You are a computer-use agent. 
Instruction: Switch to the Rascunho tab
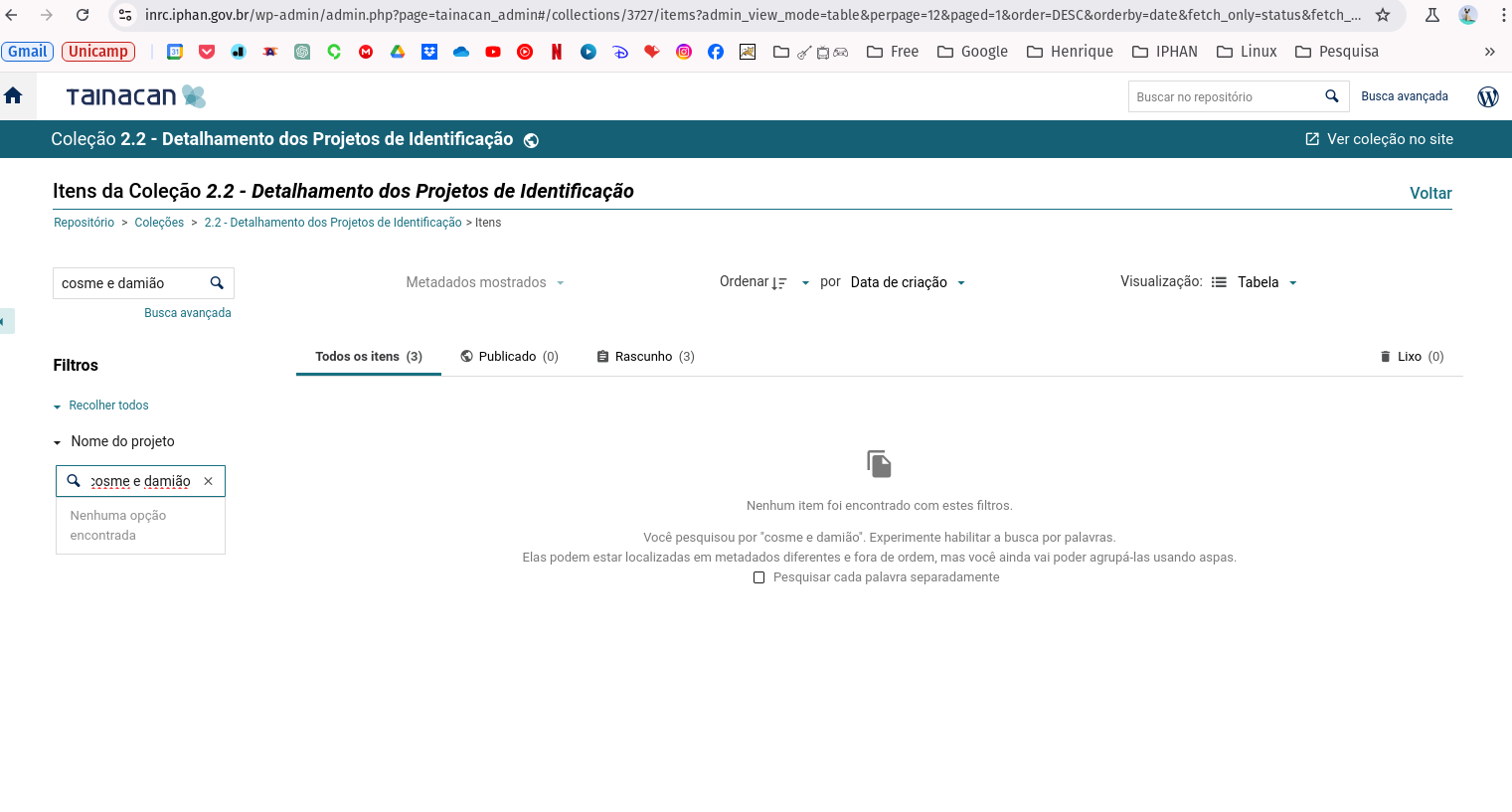tap(645, 356)
